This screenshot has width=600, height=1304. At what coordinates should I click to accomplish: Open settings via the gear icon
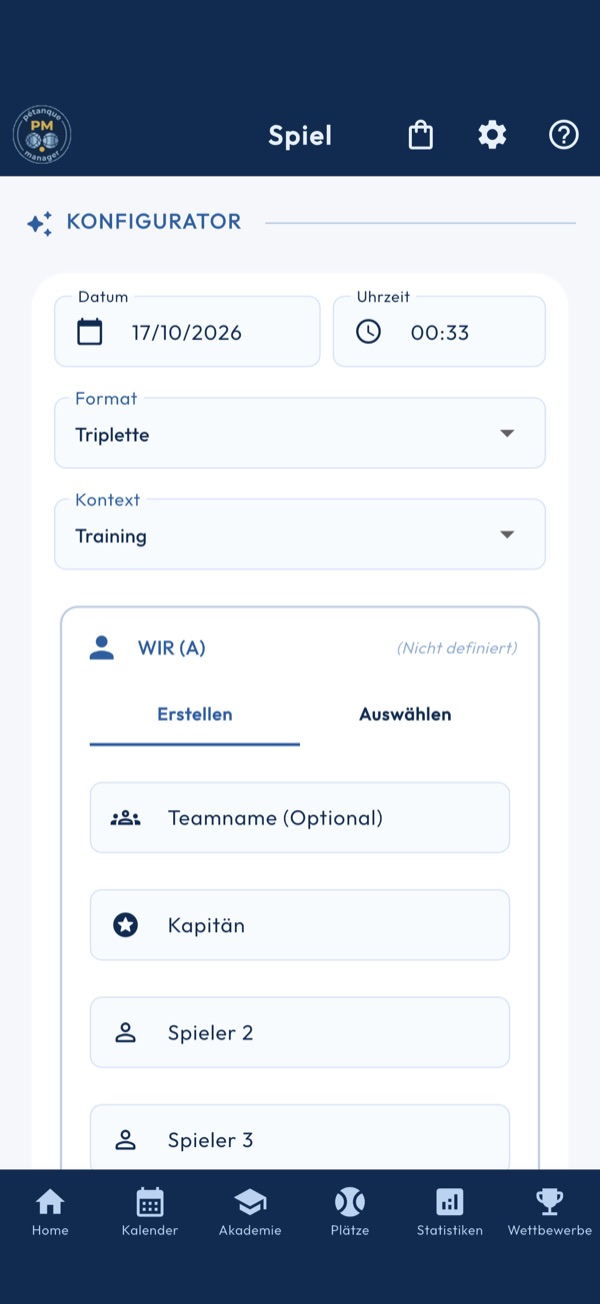pos(492,135)
